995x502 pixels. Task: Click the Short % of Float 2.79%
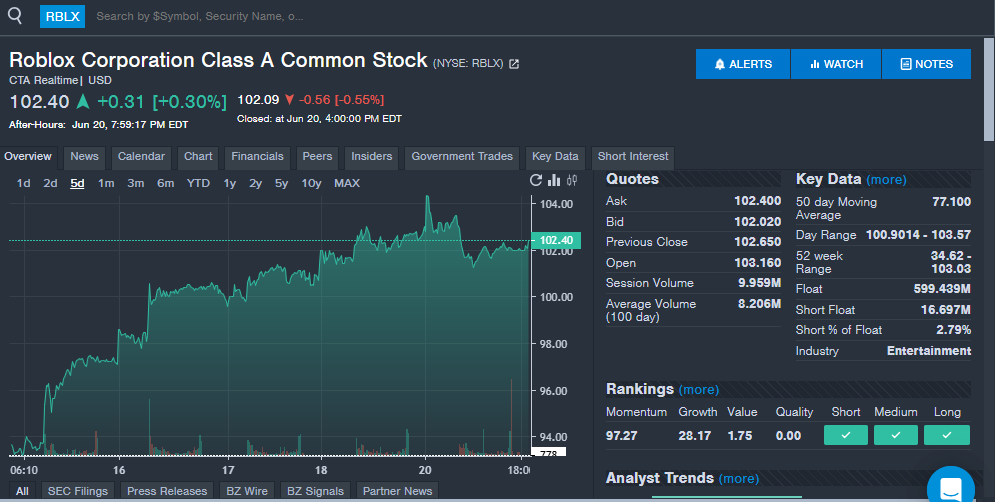(954, 330)
